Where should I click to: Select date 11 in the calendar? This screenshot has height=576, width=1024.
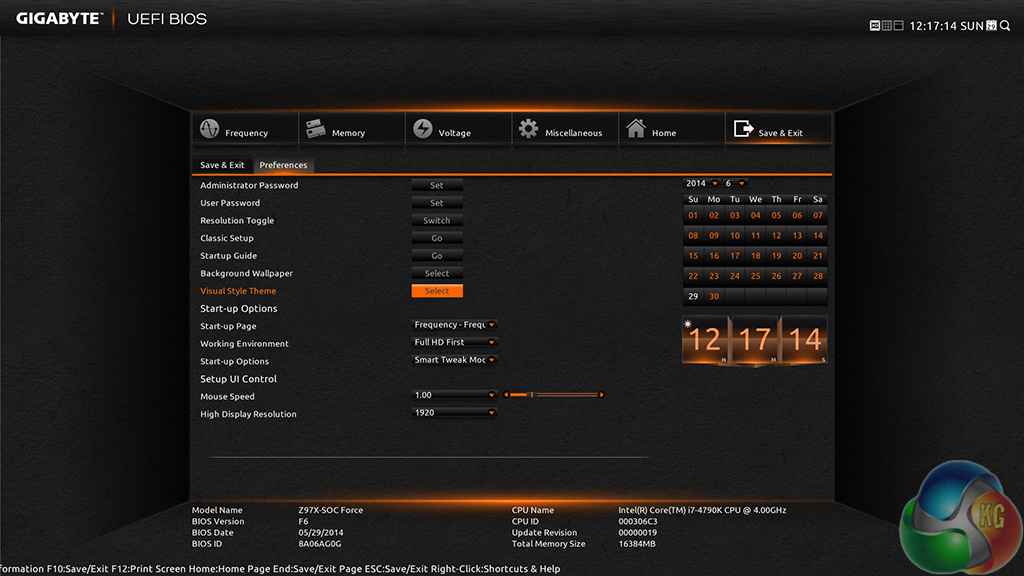tap(756, 236)
